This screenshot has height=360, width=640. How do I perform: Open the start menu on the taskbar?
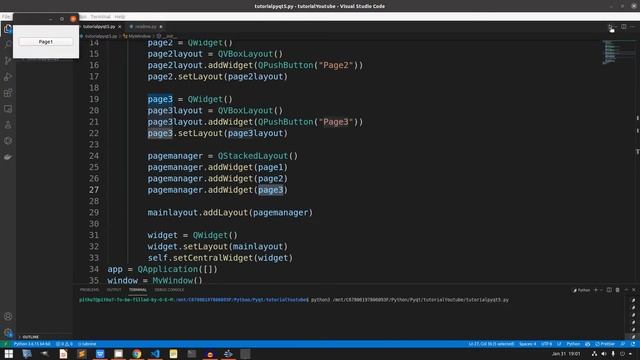(x=8, y=354)
